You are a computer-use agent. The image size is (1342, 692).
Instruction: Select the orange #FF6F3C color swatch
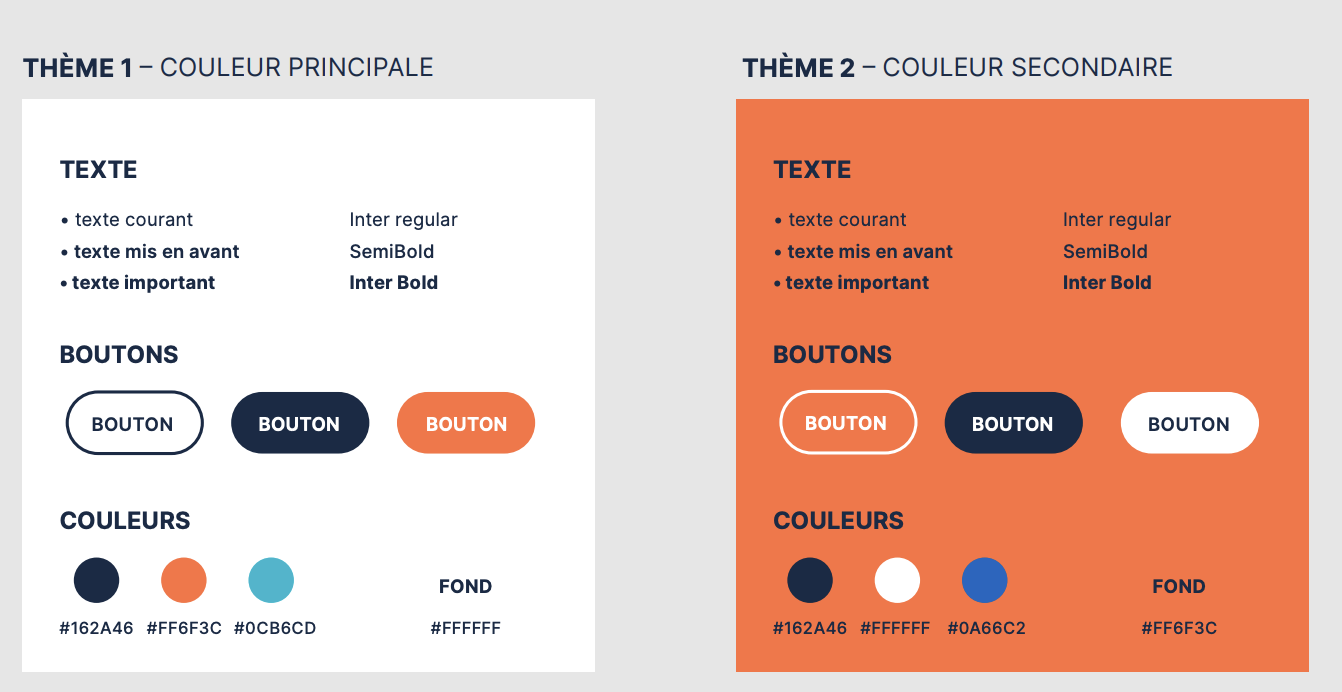[184, 580]
